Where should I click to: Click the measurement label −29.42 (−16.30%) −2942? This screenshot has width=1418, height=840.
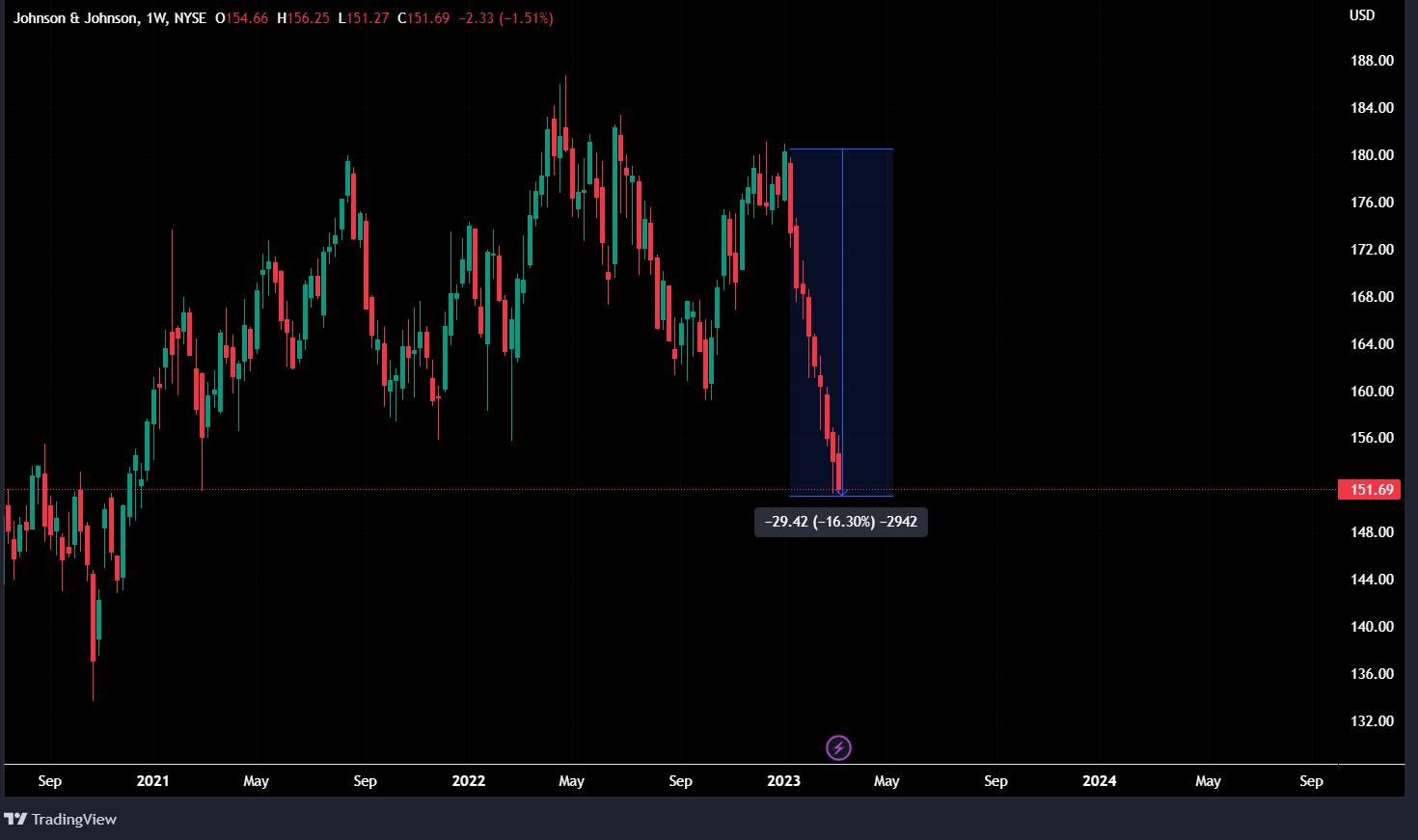pyautogui.click(x=841, y=522)
